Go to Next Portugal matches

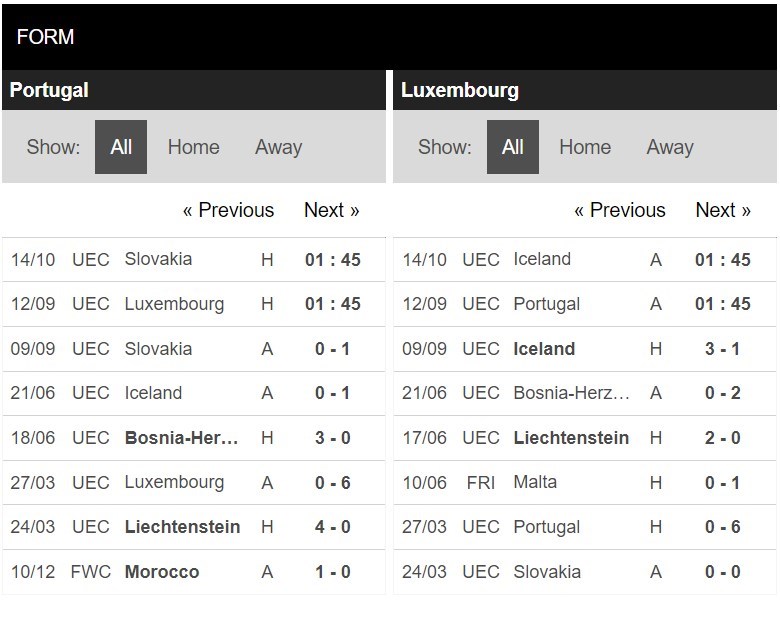tap(332, 210)
